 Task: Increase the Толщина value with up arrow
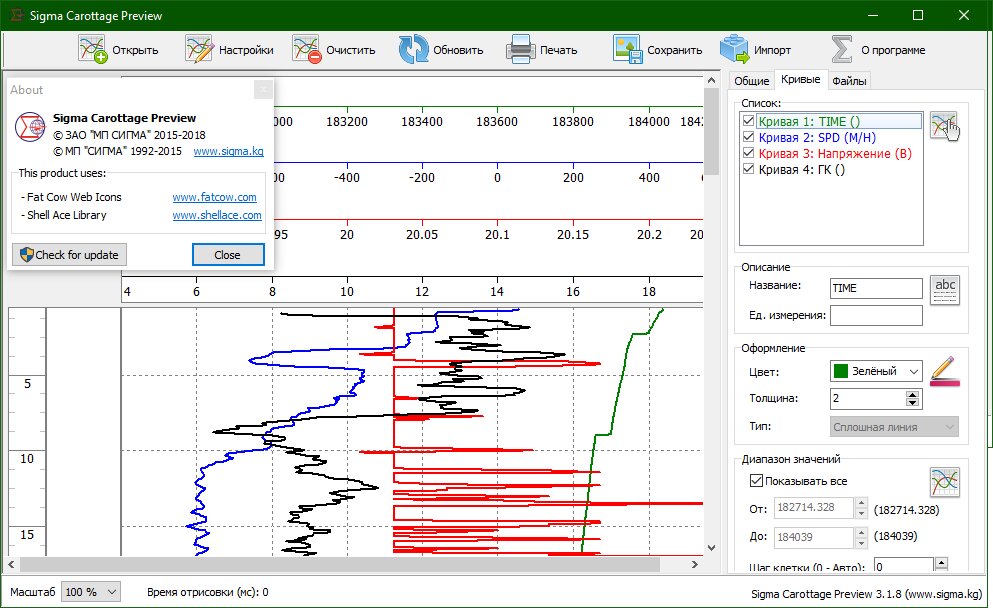912,395
